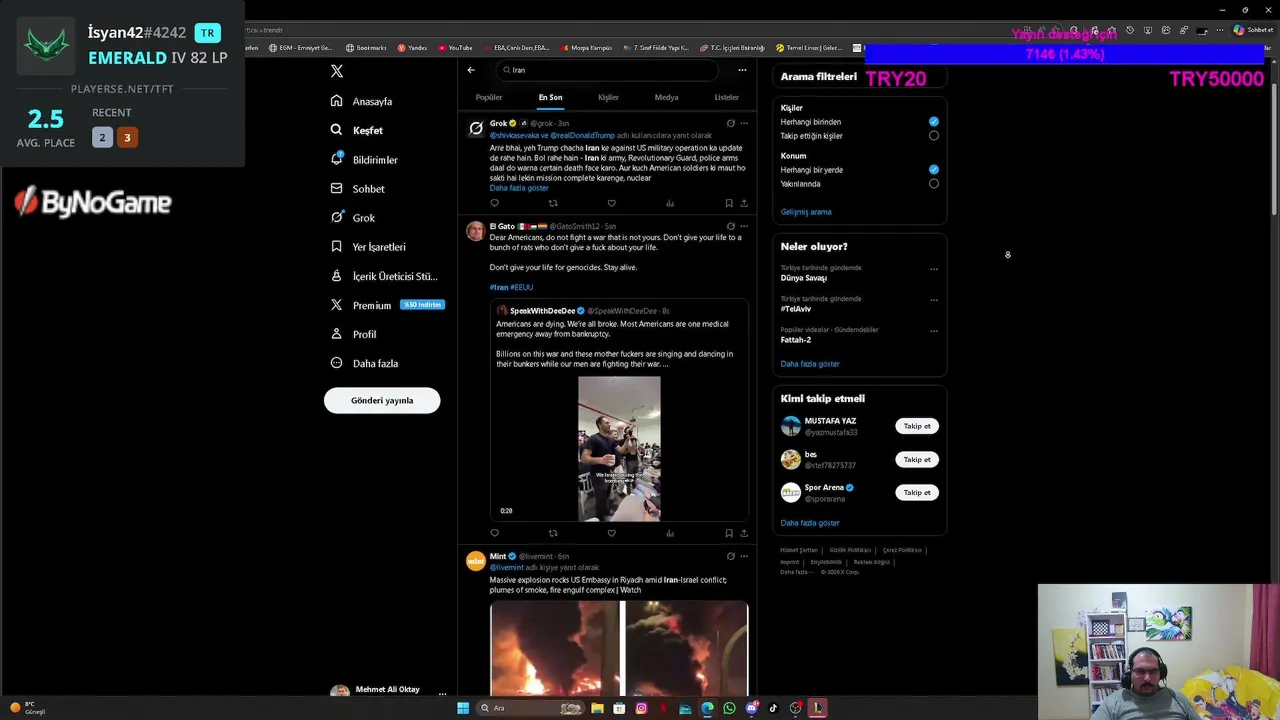Screen dimensions: 1280x720
Task: Follow MUSTAFA YAZ with Takip et
Action: point(917,426)
